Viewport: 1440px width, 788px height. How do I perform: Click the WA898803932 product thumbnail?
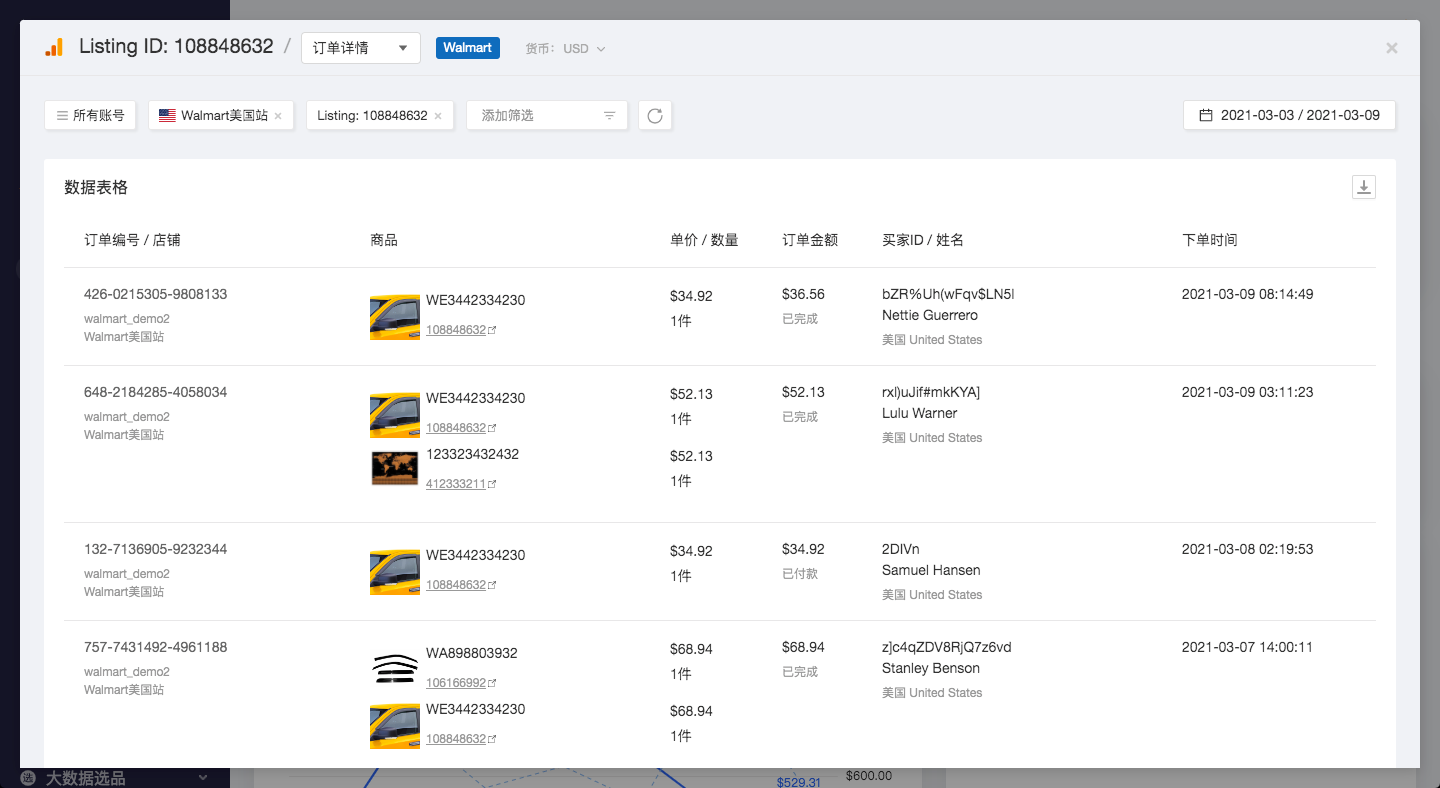(x=394, y=668)
